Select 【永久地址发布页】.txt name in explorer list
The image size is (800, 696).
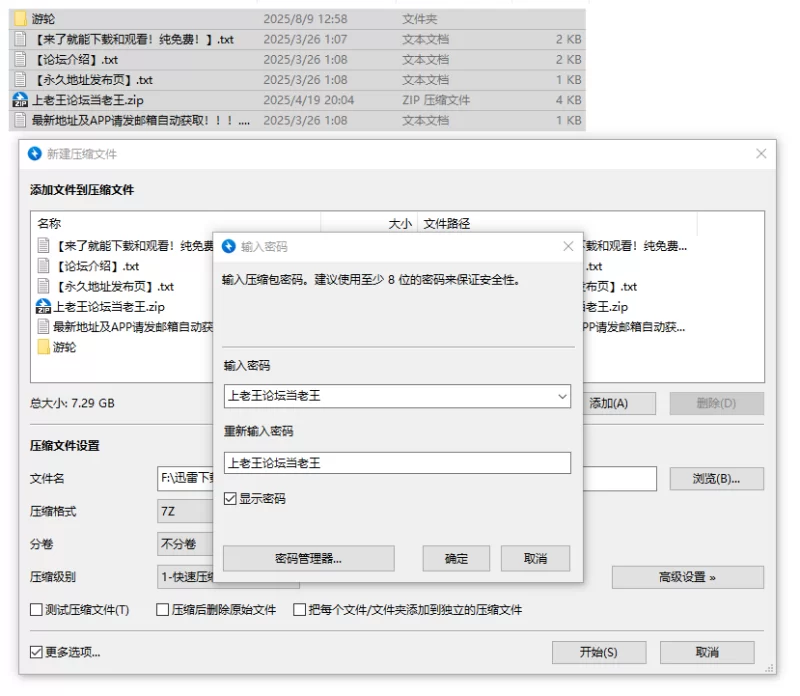coord(92,80)
